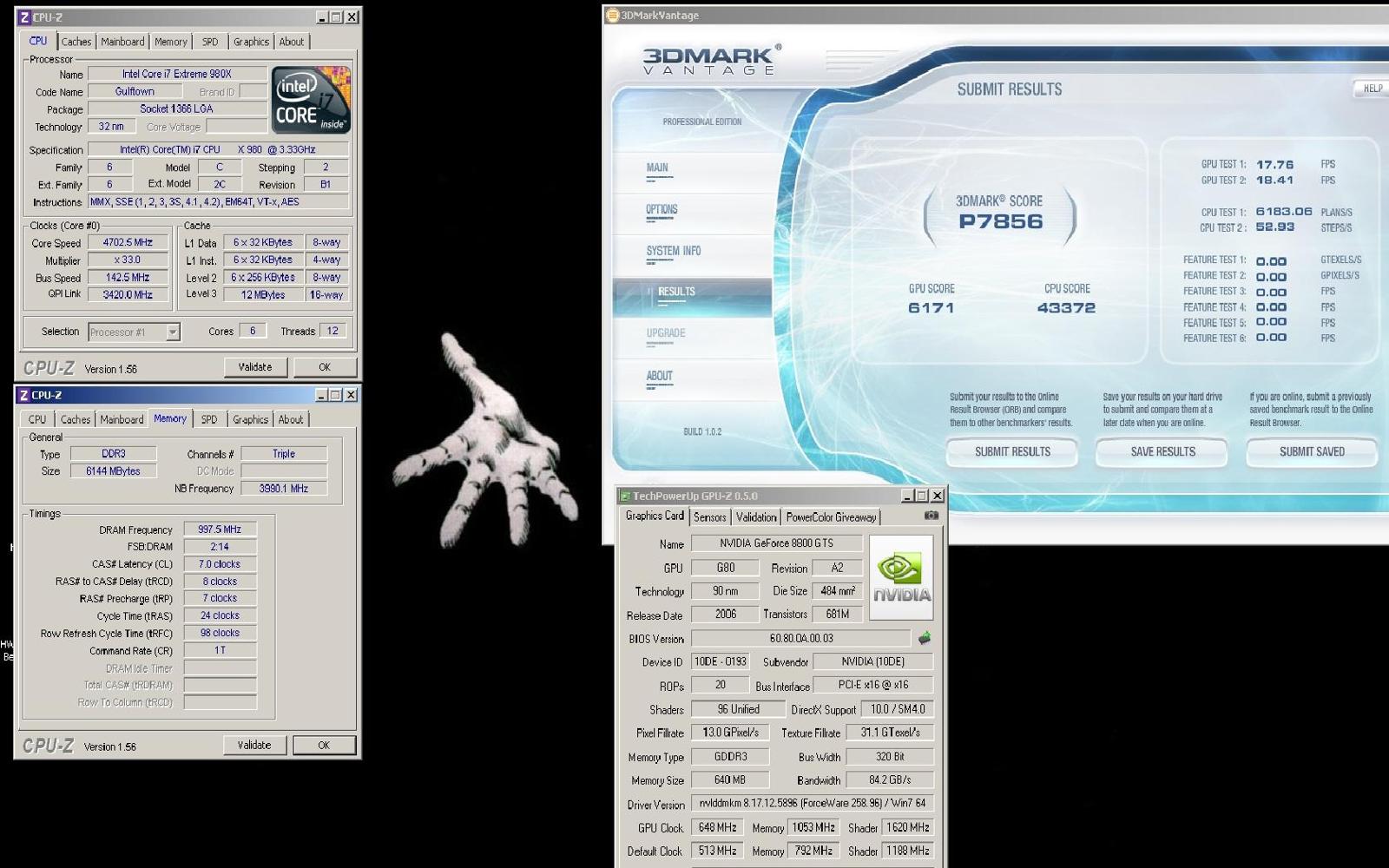Click GPU Clock value 648 MHz in GPU-Z
Screen dimensions: 1389x868
pyautogui.click(x=717, y=827)
